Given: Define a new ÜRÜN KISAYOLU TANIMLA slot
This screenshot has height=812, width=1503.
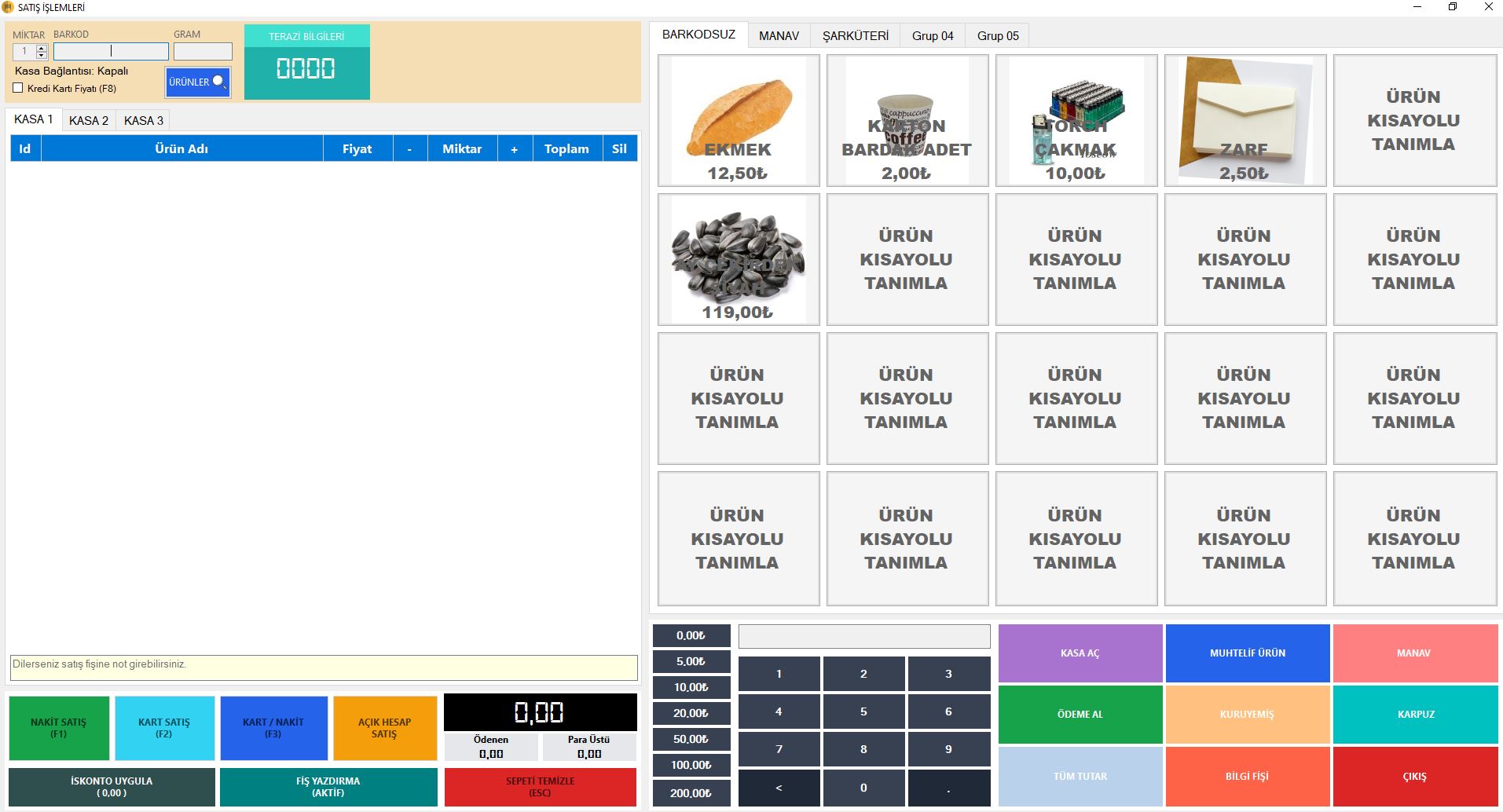Looking at the screenshot, I should pyautogui.click(x=1413, y=119).
